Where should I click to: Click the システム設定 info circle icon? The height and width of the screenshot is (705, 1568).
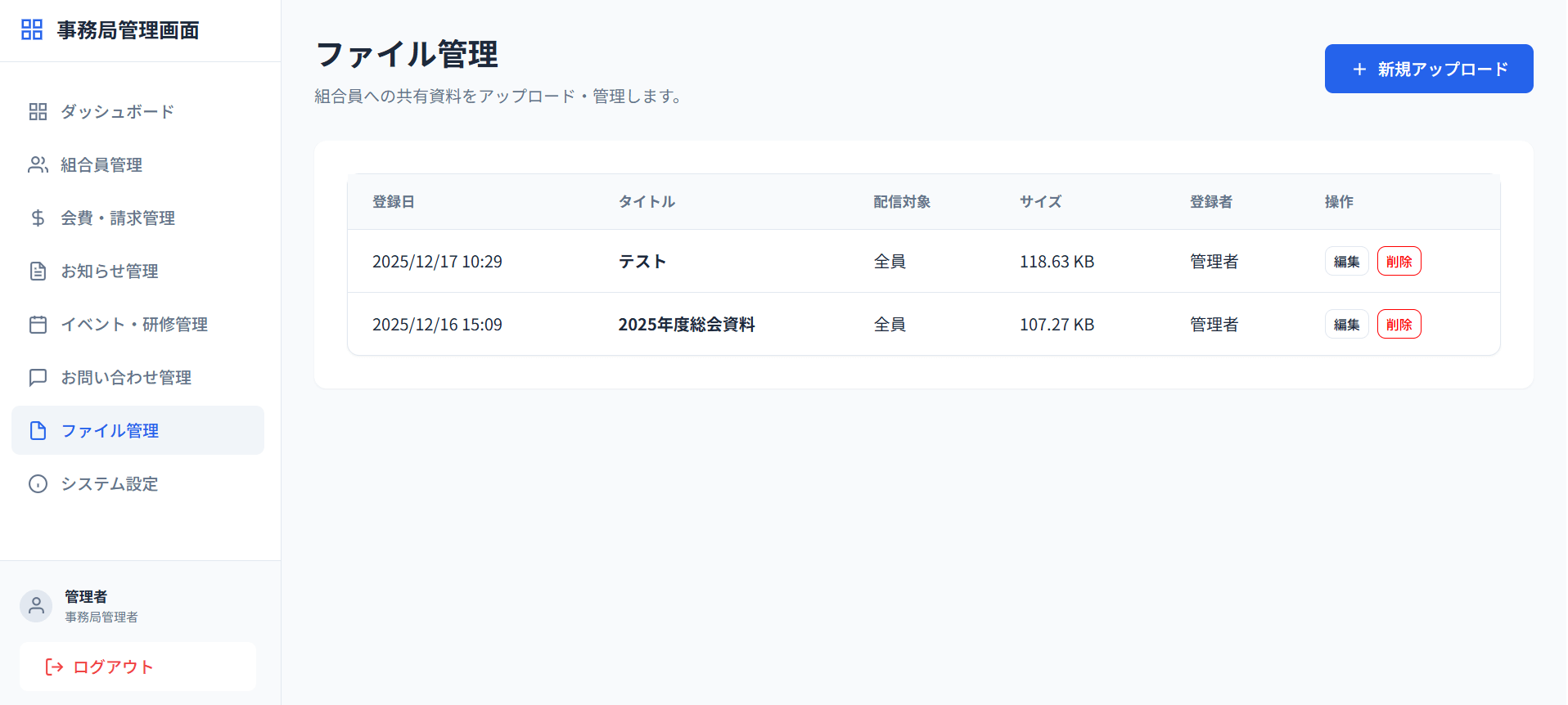(38, 484)
